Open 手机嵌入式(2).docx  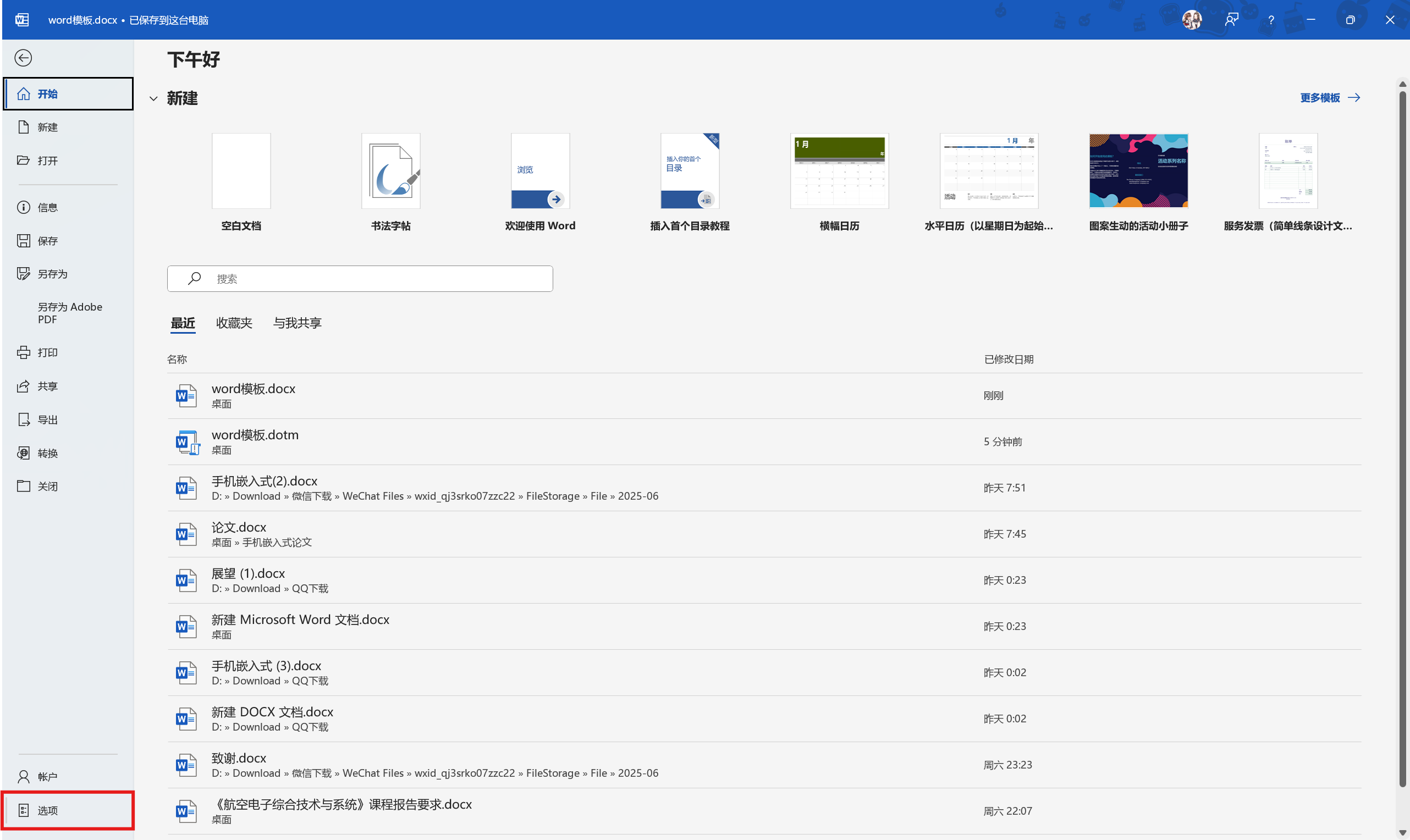[x=764, y=488]
